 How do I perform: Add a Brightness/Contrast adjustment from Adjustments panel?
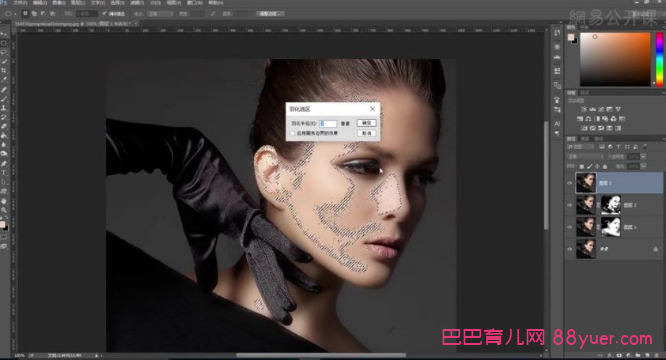584,109
